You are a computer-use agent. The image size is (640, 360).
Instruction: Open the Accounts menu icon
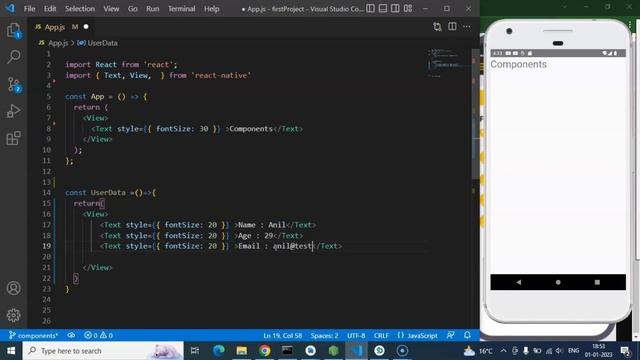pyautogui.click(x=13, y=288)
